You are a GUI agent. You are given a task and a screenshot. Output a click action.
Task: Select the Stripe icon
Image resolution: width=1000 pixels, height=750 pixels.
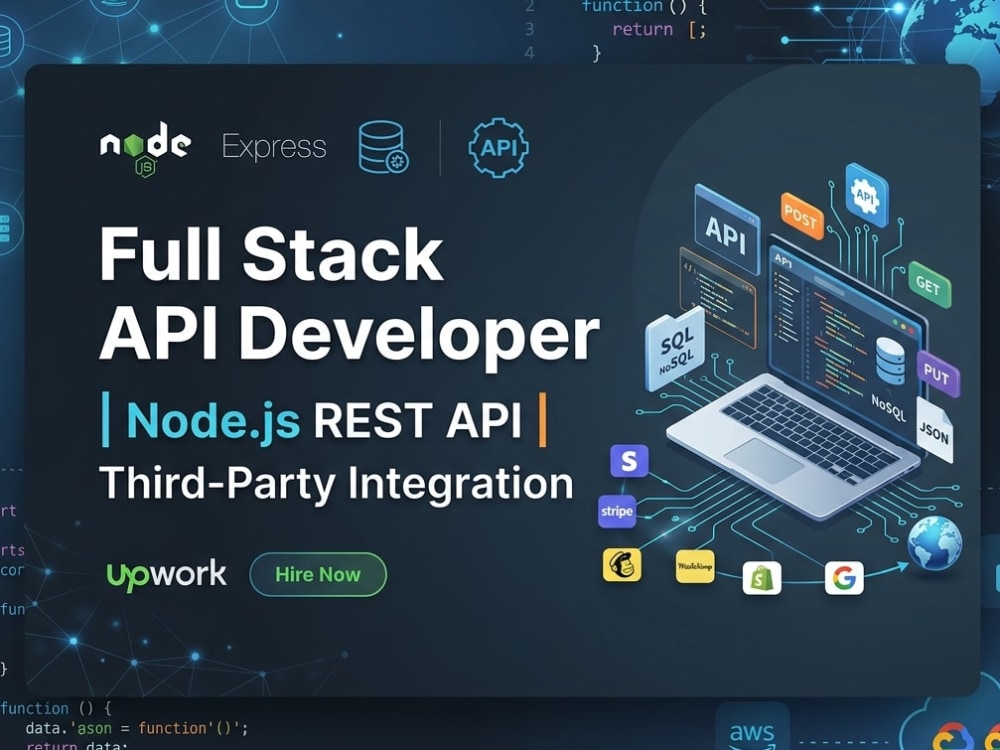click(x=617, y=511)
